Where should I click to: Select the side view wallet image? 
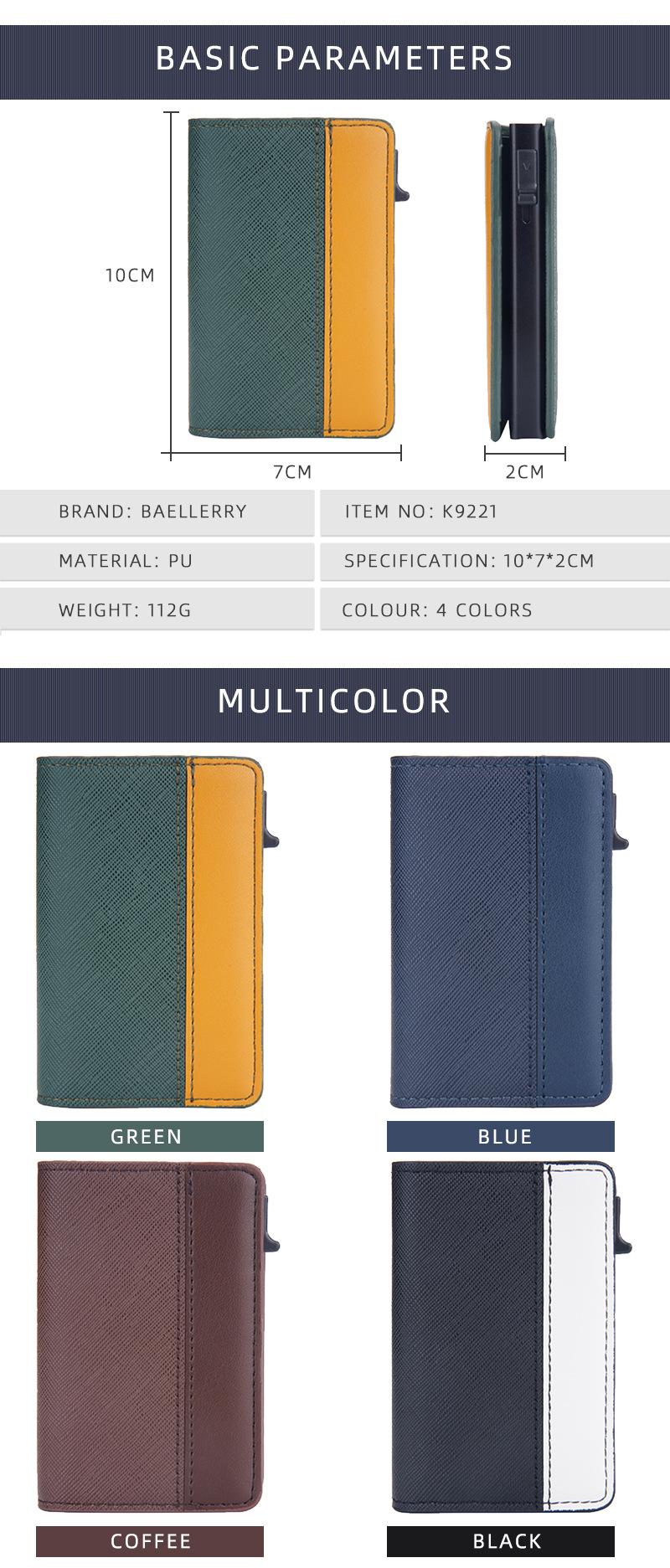[519, 280]
